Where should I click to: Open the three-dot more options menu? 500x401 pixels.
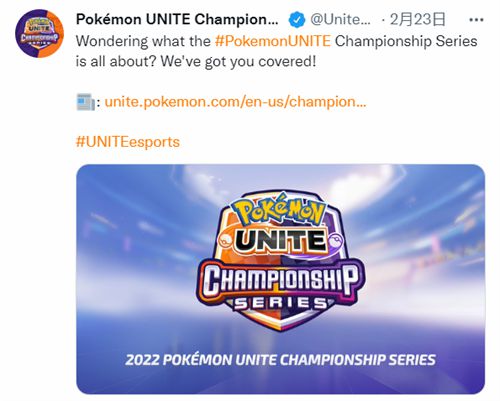pyautogui.click(x=476, y=20)
